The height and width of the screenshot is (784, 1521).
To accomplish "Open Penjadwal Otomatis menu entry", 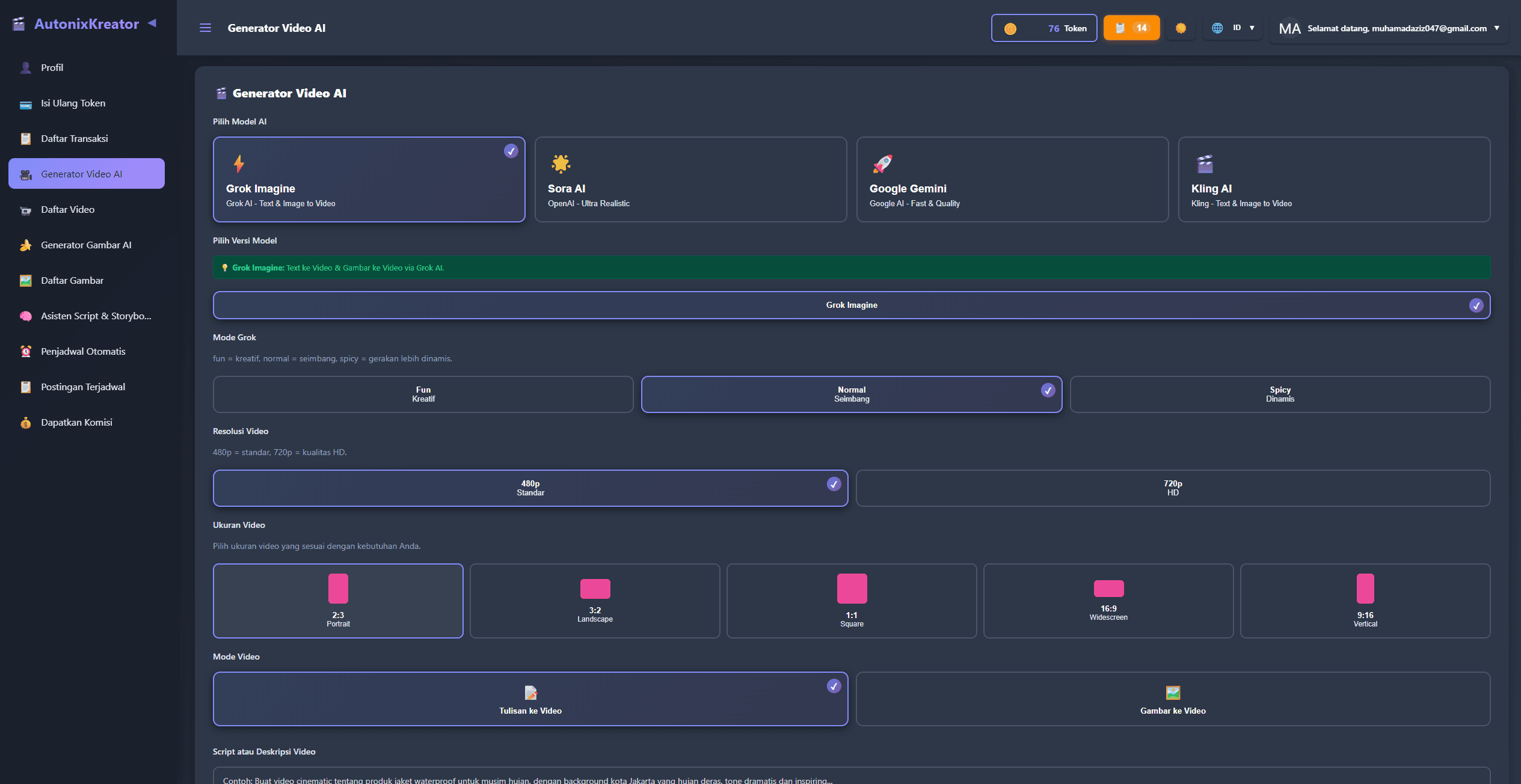I will [87, 351].
